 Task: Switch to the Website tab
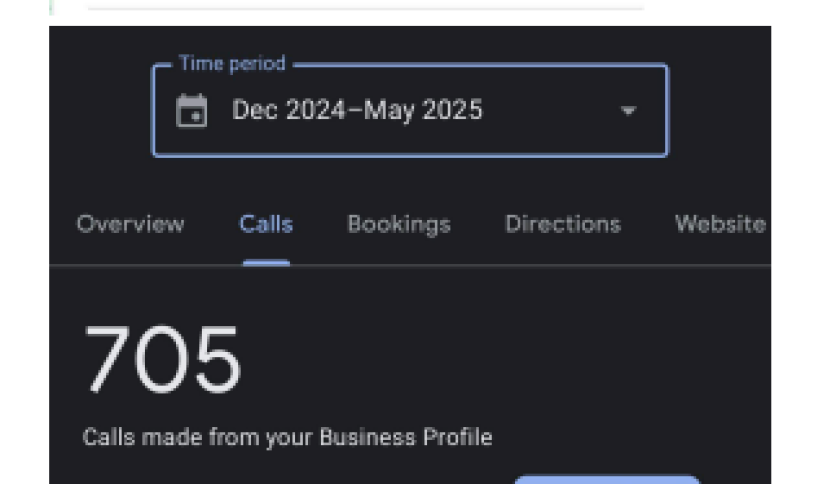720,224
